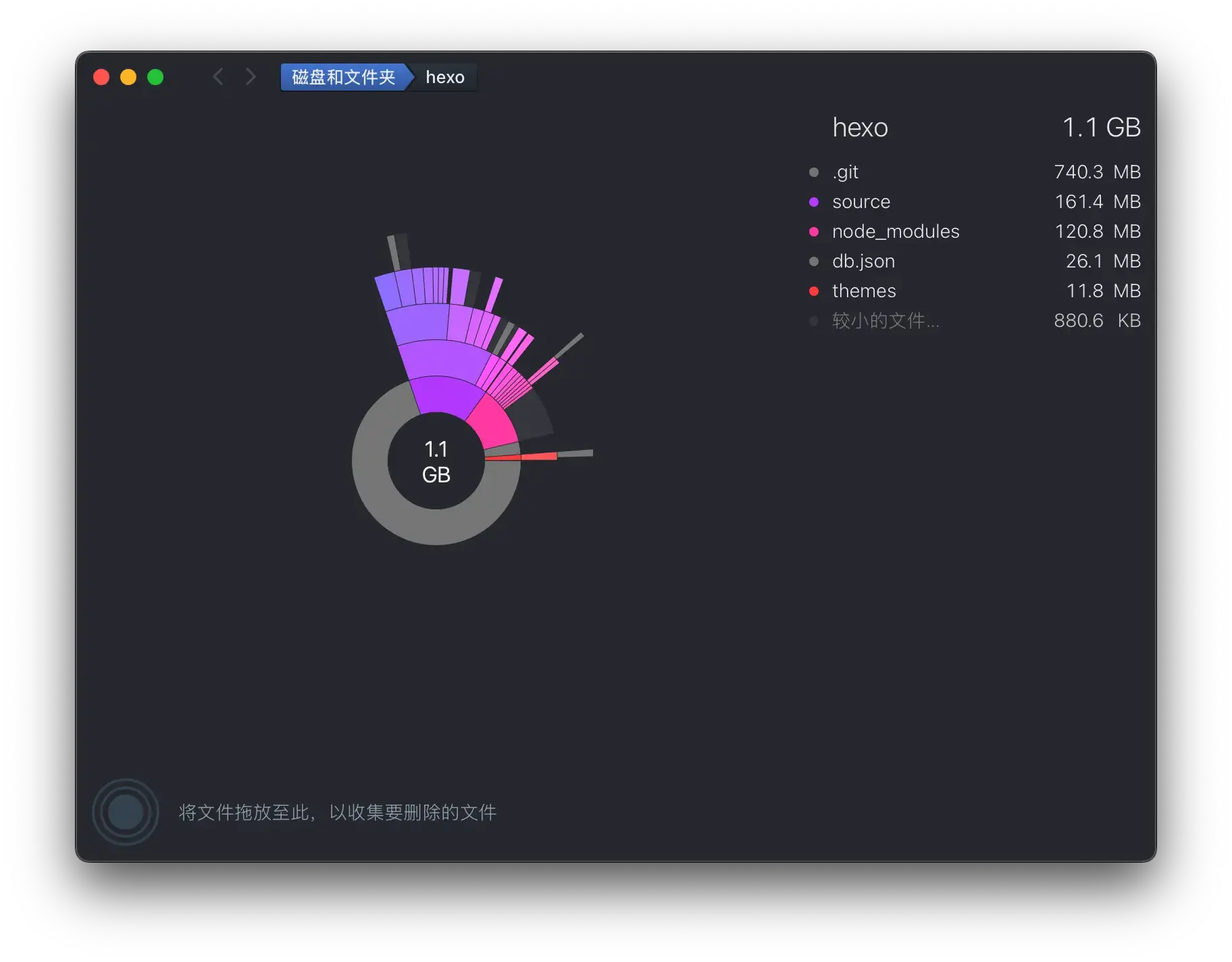Expand the 较小的文件 smaller files entry

point(885,321)
